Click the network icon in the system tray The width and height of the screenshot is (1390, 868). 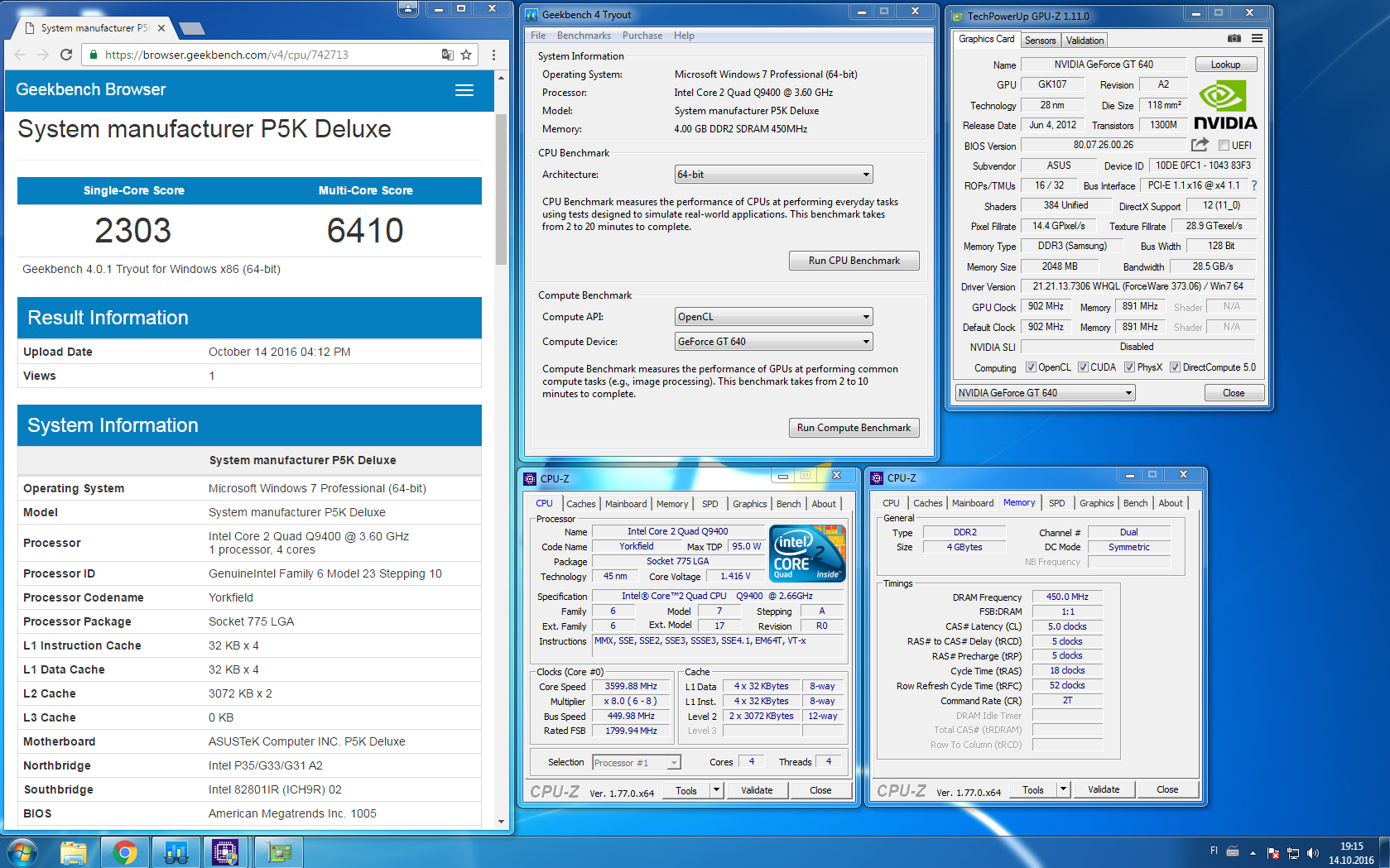pos(1293,852)
